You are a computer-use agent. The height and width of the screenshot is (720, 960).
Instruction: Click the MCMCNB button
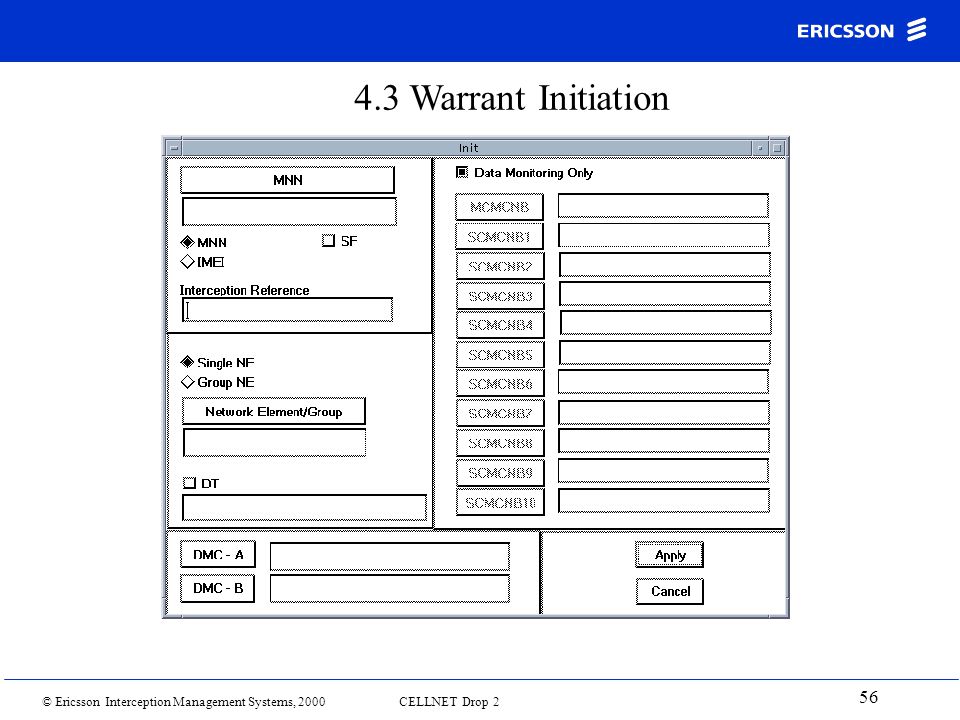click(500, 207)
